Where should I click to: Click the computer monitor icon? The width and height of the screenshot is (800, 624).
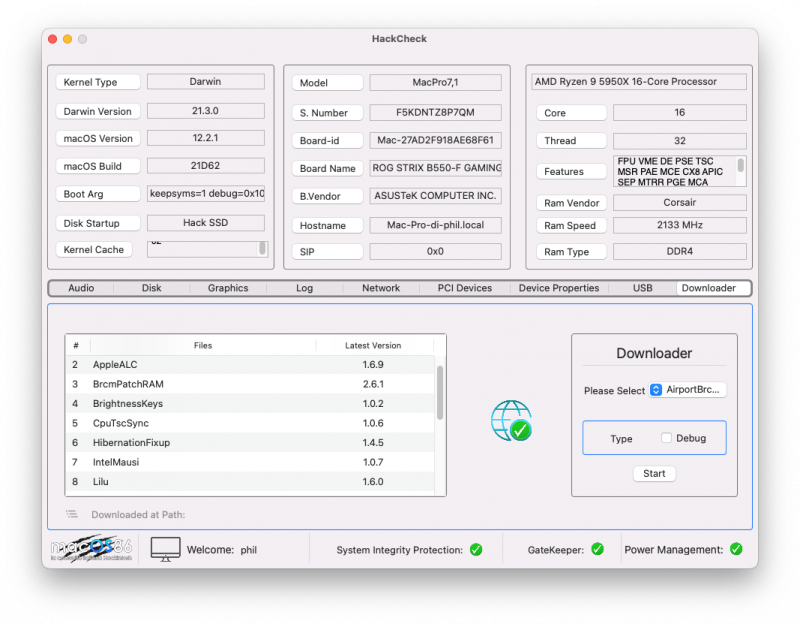pos(165,549)
